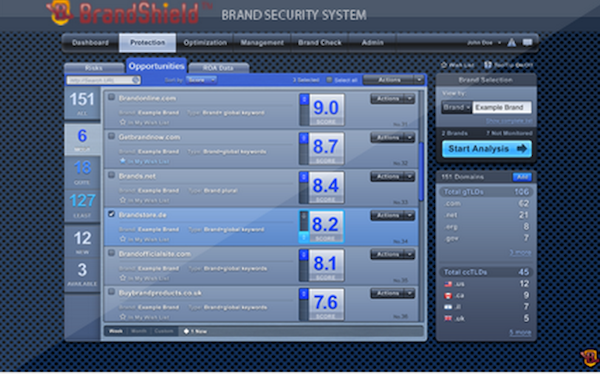The height and width of the screenshot is (374, 600).
Task: Open the John Doe user menu
Action: [484, 43]
